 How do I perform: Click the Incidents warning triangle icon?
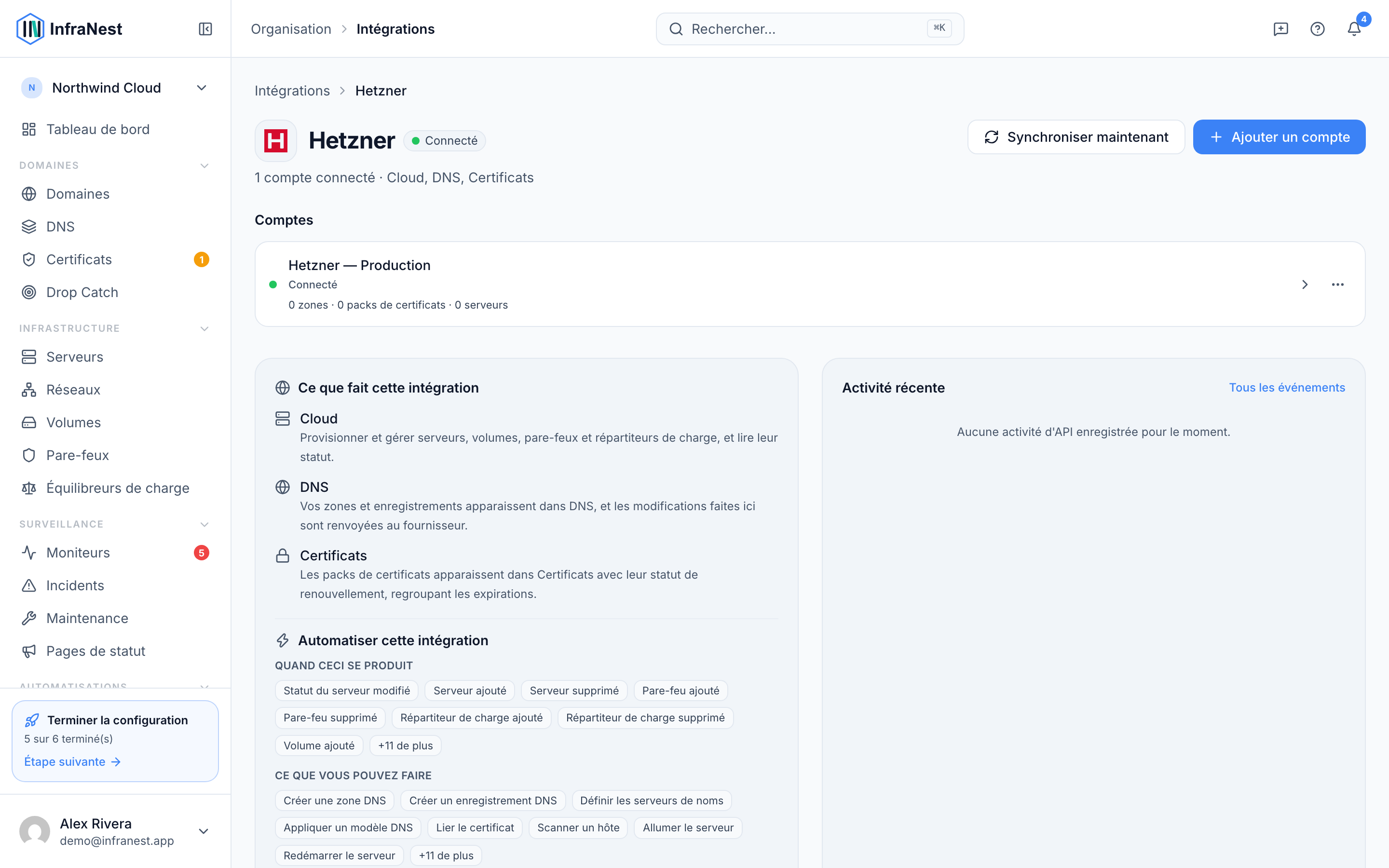(29, 585)
